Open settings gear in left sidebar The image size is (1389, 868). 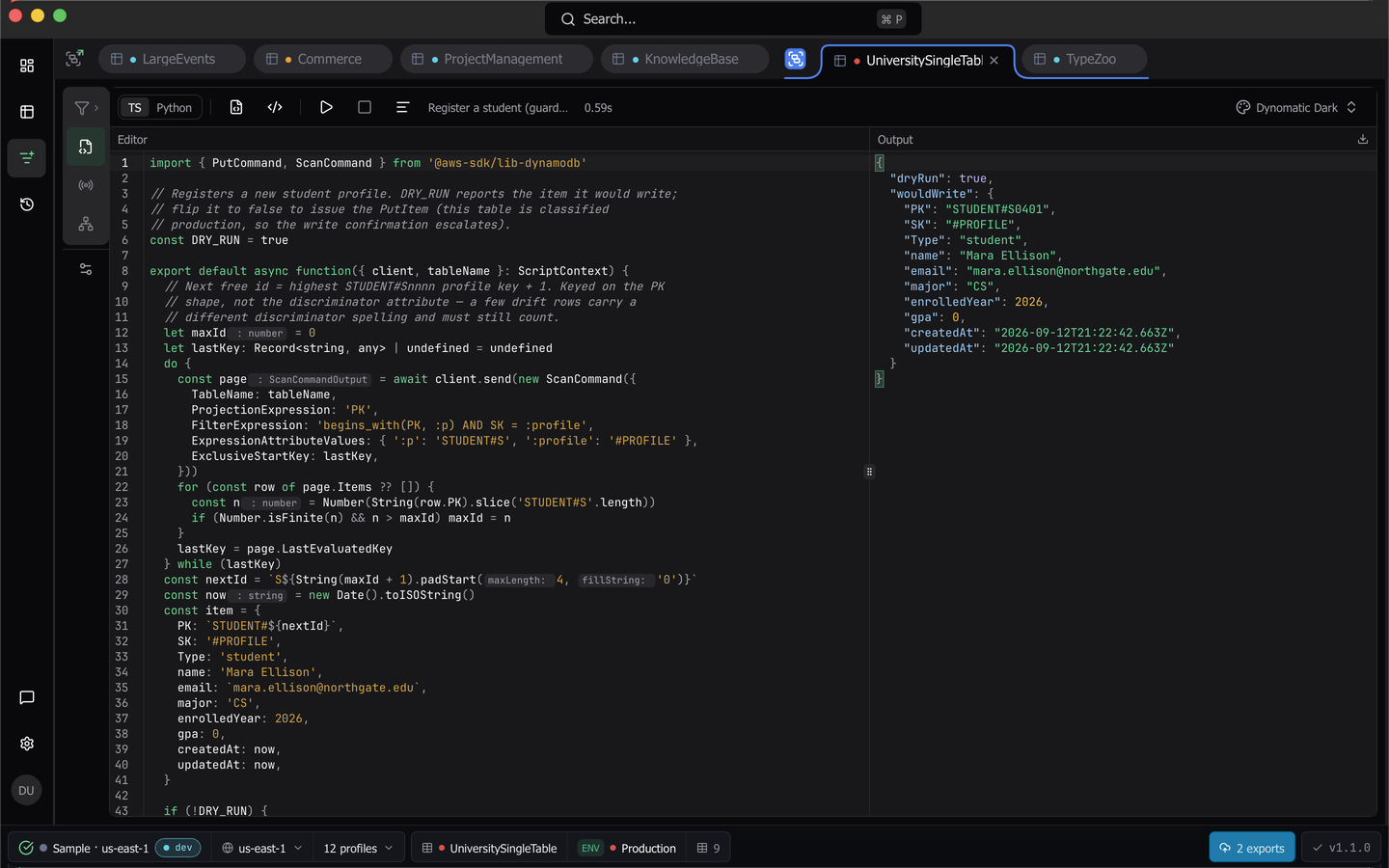pyautogui.click(x=27, y=744)
